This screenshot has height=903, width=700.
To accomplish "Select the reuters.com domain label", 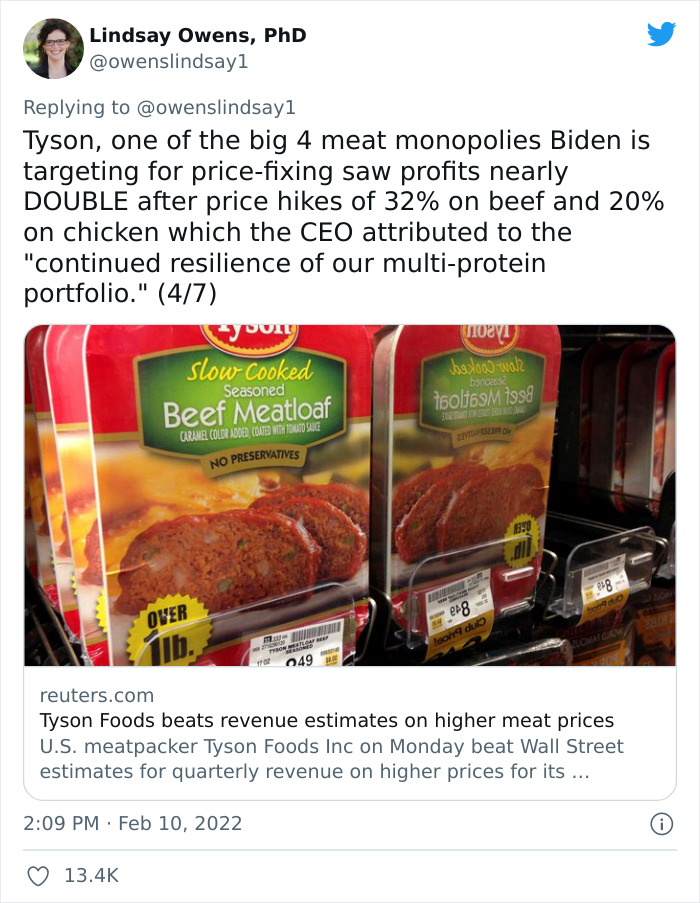I will [78, 694].
